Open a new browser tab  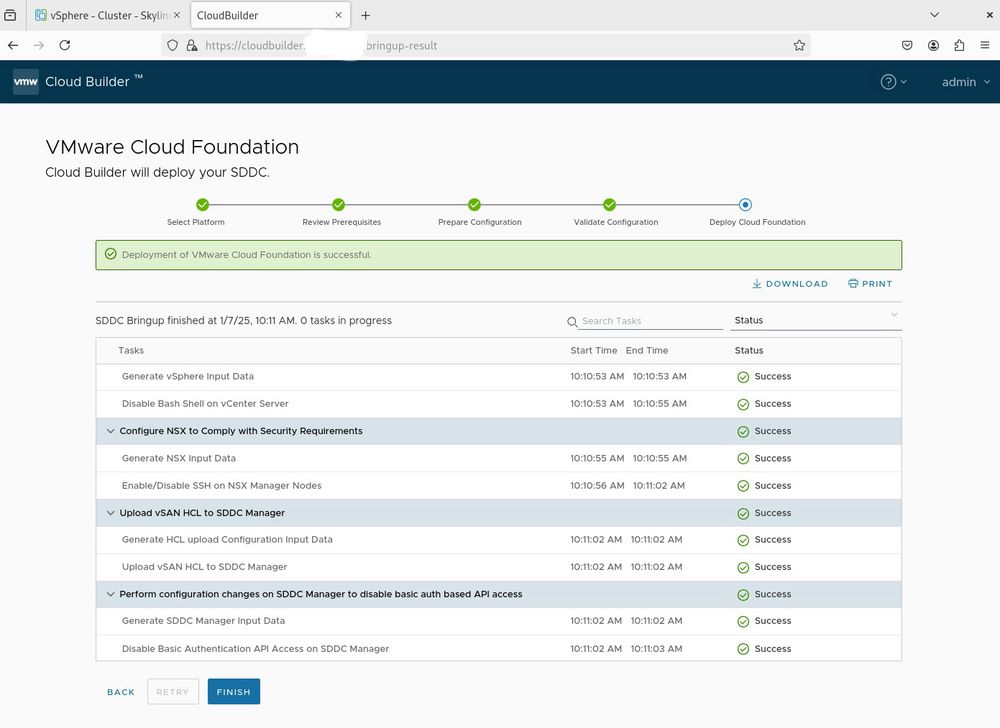click(365, 15)
